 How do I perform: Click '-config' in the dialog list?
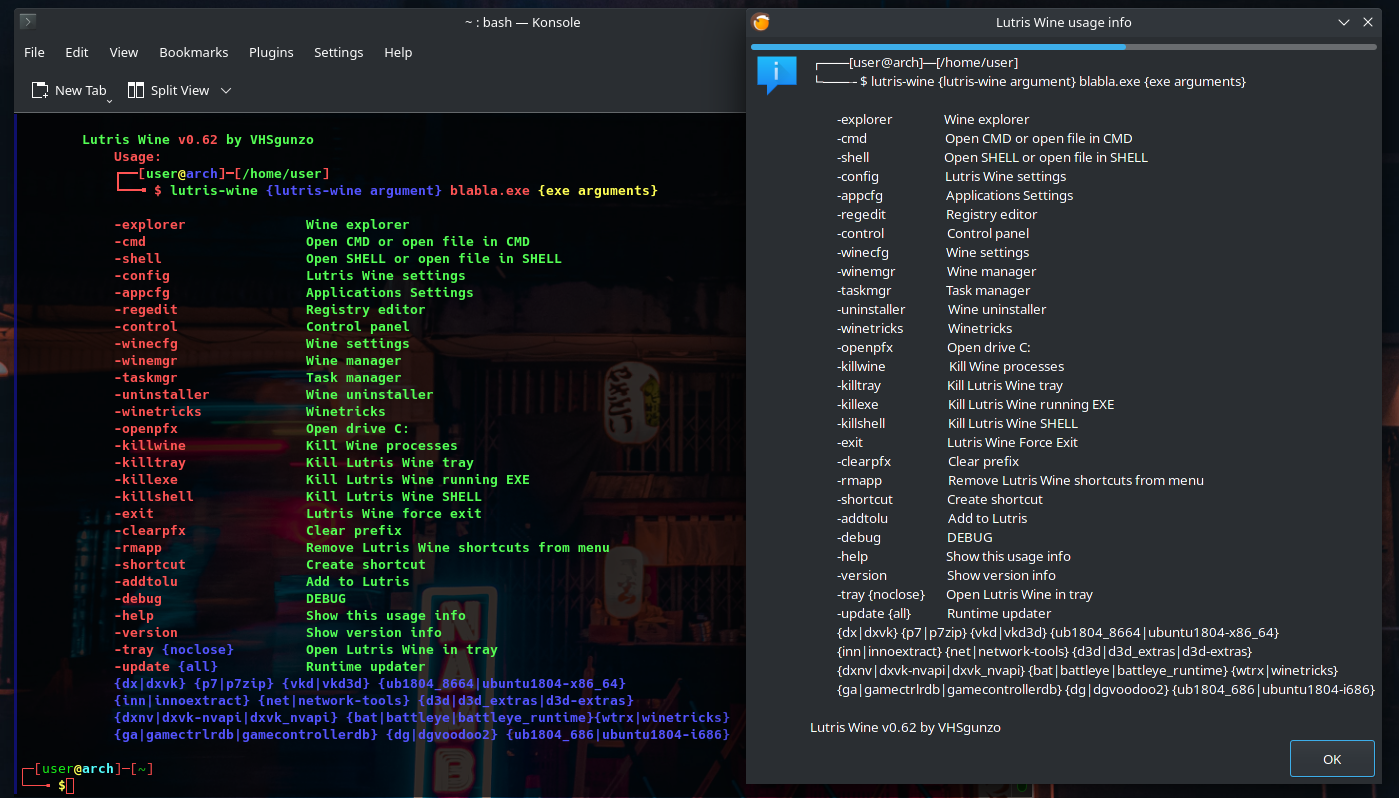tap(858, 176)
